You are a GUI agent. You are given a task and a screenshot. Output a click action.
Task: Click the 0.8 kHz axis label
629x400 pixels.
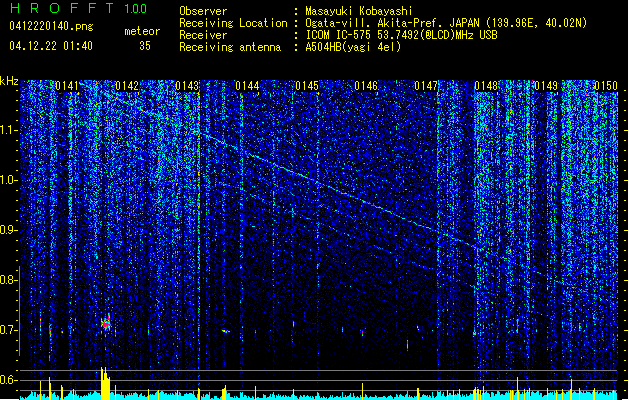pos(9,280)
